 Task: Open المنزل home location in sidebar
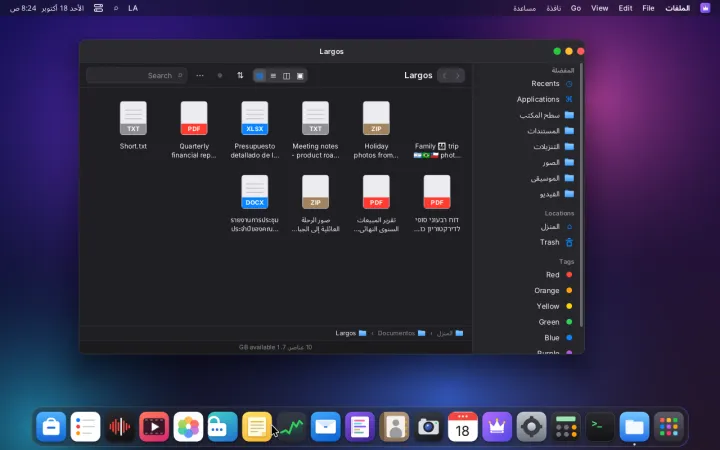click(528, 226)
